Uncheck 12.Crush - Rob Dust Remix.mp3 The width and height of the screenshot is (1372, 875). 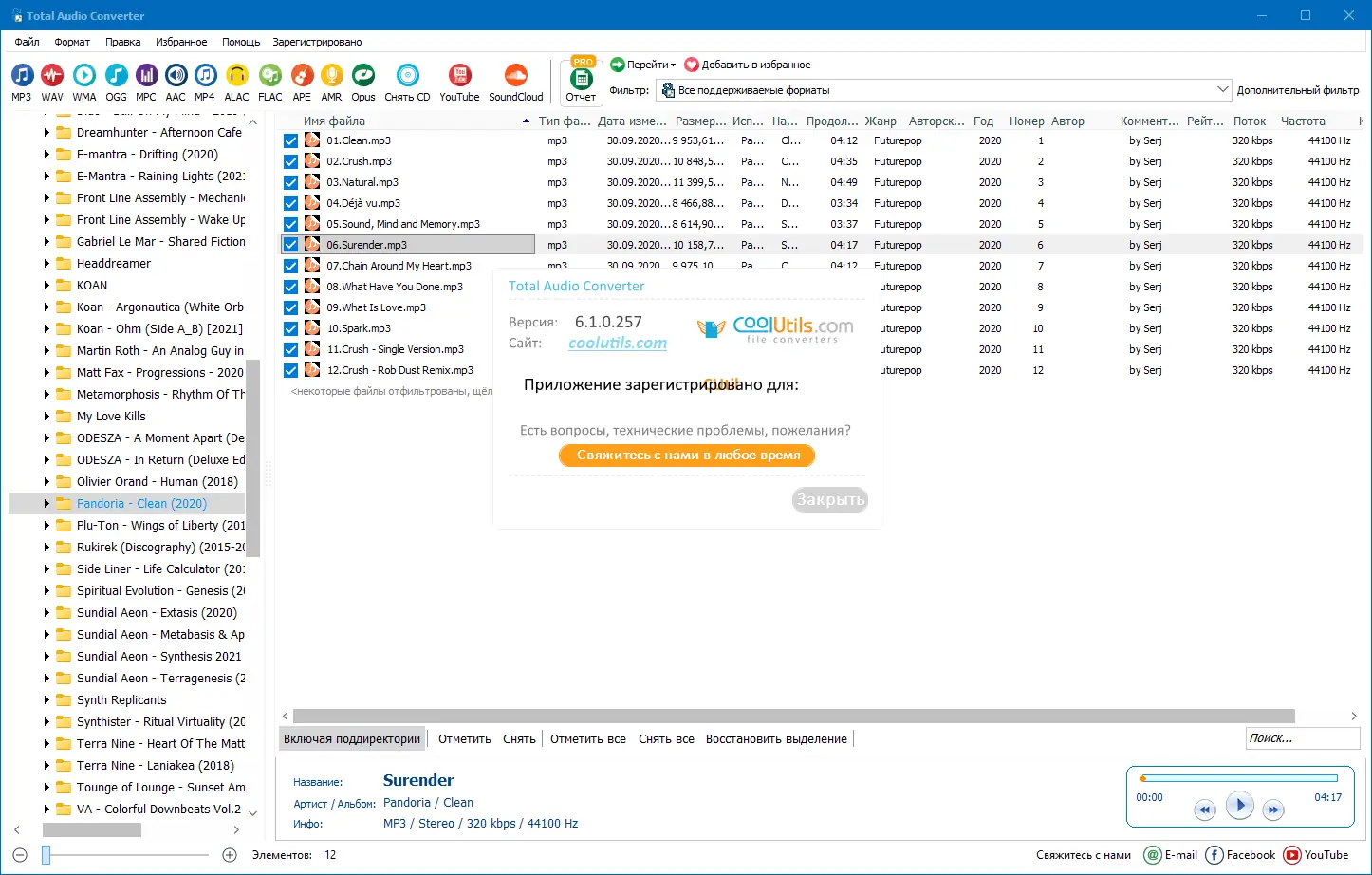[290, 370]
